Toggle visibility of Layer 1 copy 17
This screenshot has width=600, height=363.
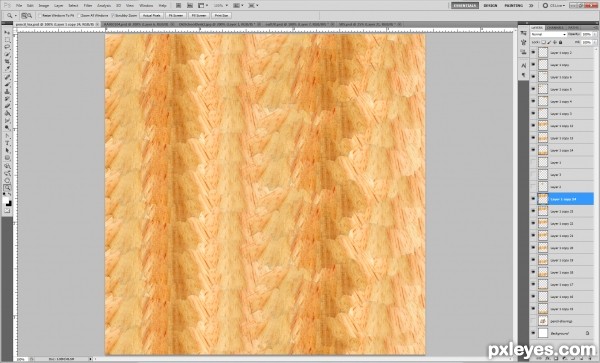[x=533, y=285]
